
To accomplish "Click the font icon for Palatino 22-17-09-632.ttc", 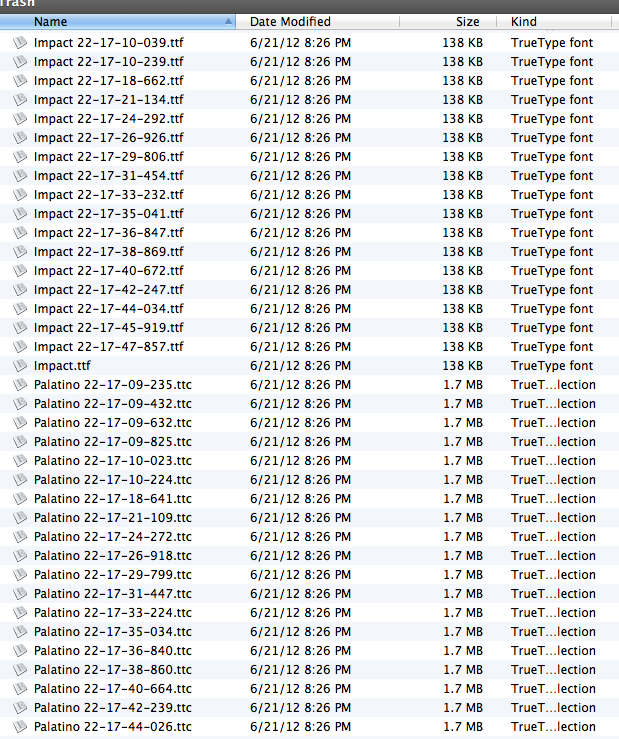I will (20, 423).
